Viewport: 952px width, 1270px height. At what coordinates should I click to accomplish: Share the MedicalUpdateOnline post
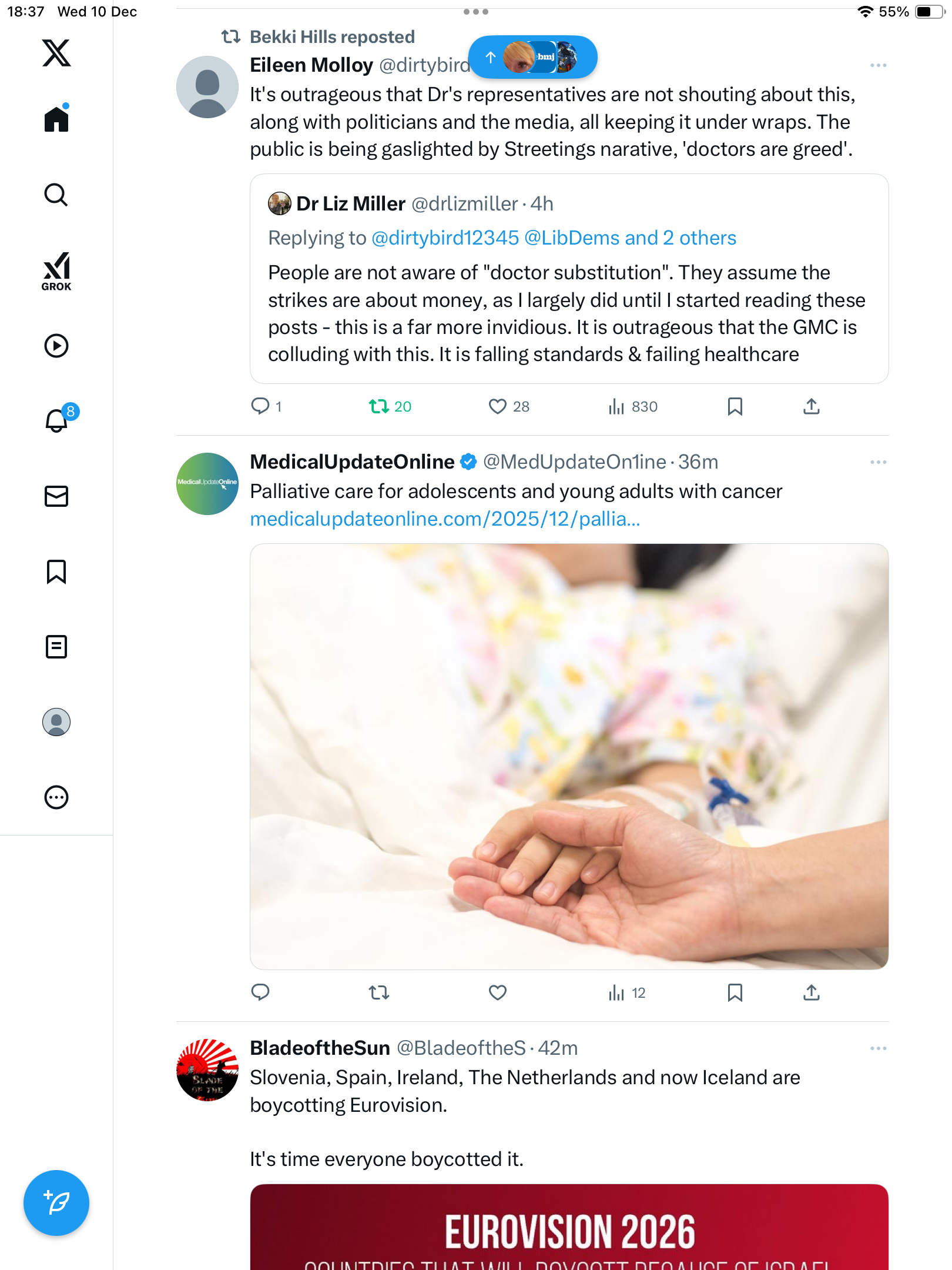click(x=811, y=993)
